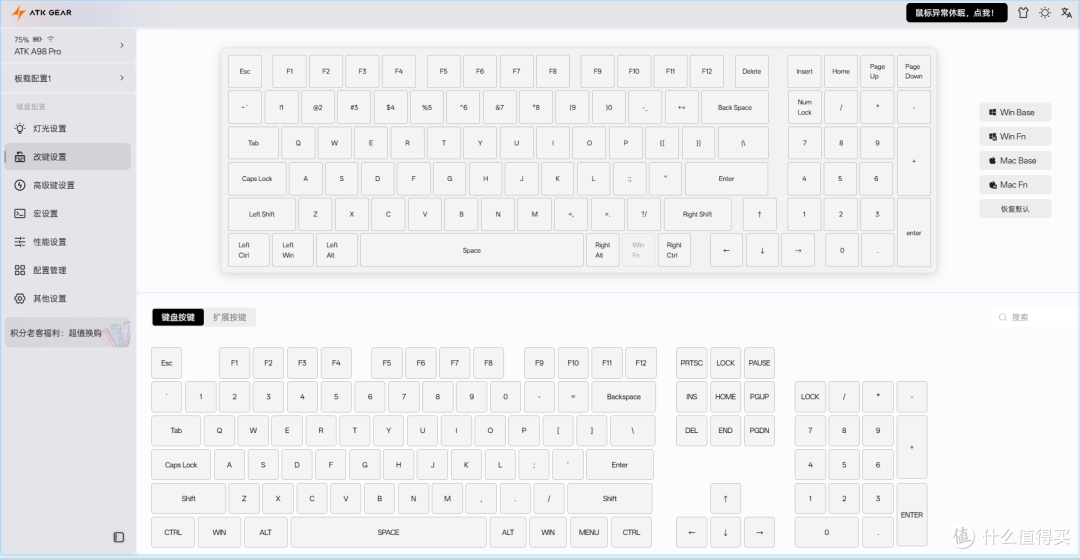Toggle the light/dark mode sun icon
This screenshot has height=559, width=1080.
tap(1045, 13)
